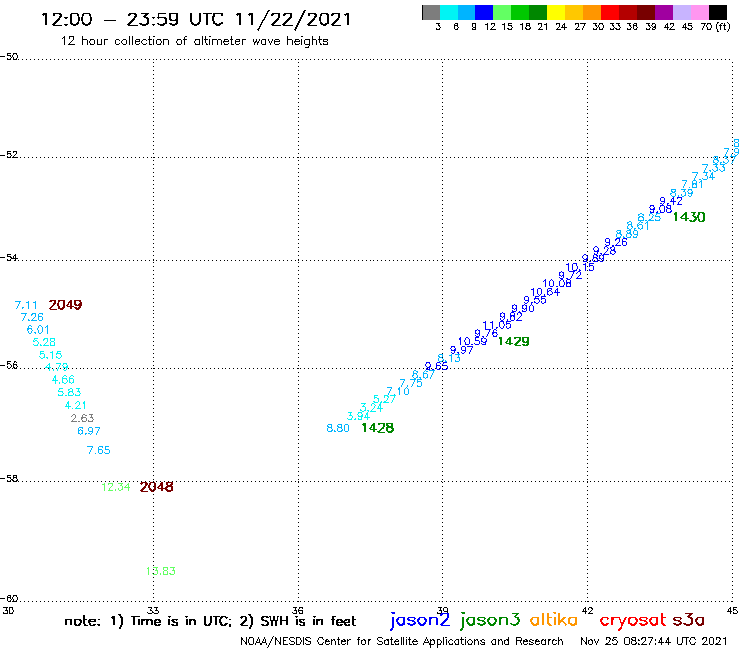Click wave height value '5.27'
740x650 pixels.
pos(384,399)
